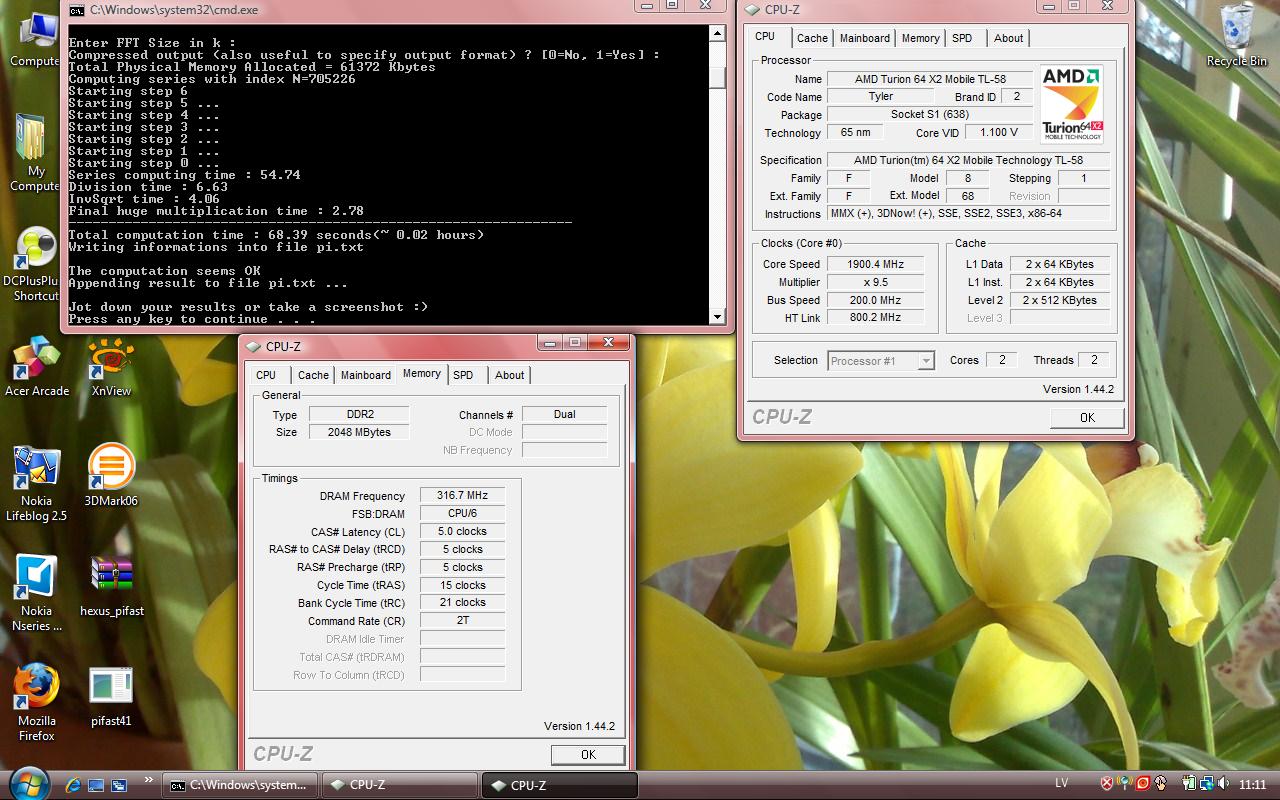Open About tab in memory CPU-Z window

[x=509, y=375]
